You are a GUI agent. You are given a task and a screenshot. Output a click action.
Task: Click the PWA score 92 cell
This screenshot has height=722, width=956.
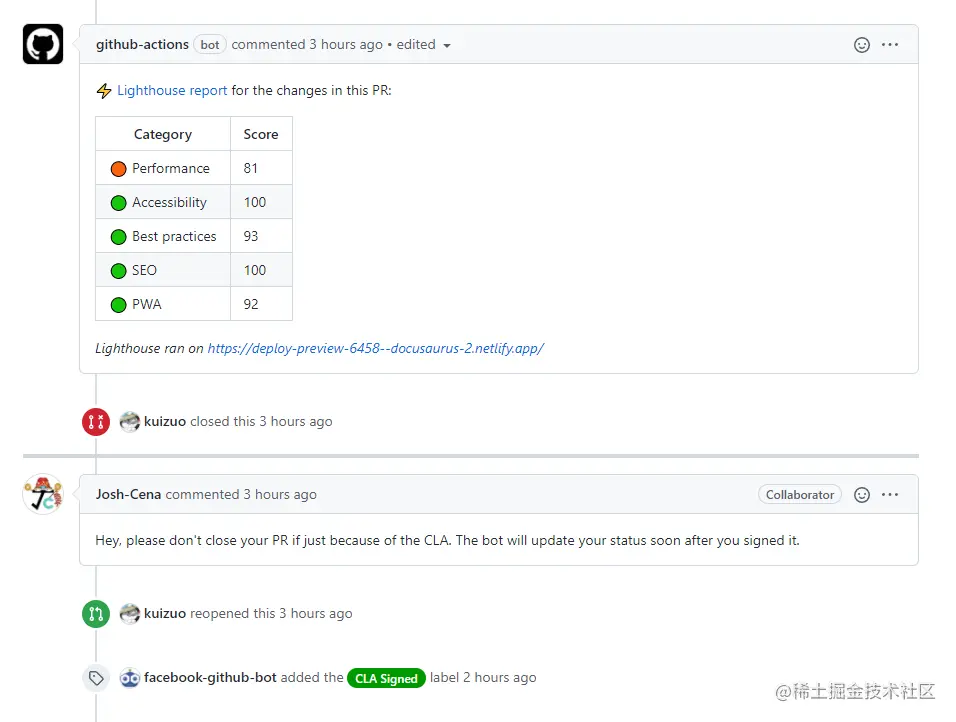coord(262,304)
